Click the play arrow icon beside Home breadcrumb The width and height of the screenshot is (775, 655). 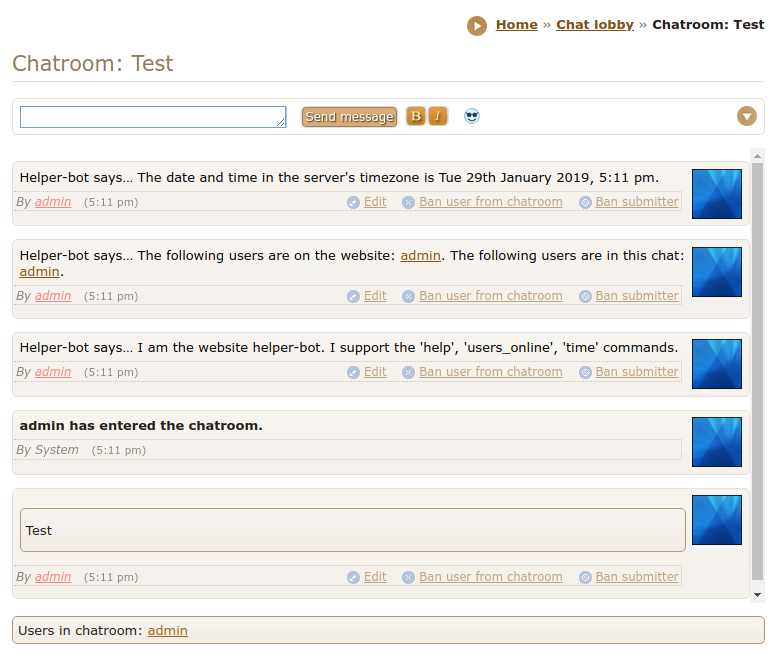coord(477,26)
